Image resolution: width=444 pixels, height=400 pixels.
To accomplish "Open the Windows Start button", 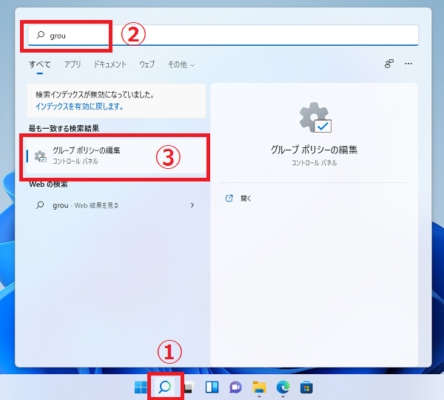I will [x=141, y=387].
